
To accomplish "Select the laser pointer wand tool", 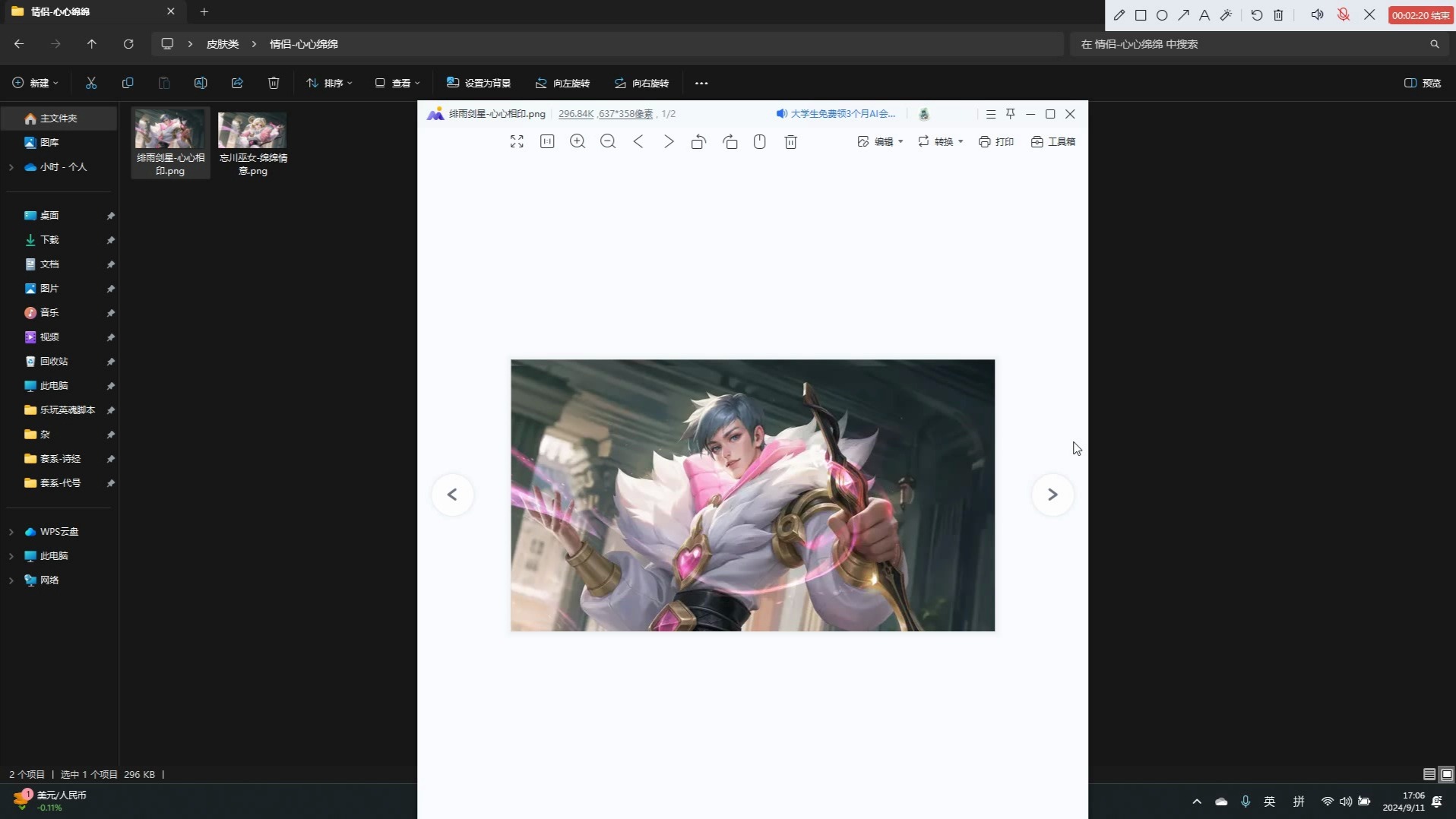I will tap(1226, 14).
